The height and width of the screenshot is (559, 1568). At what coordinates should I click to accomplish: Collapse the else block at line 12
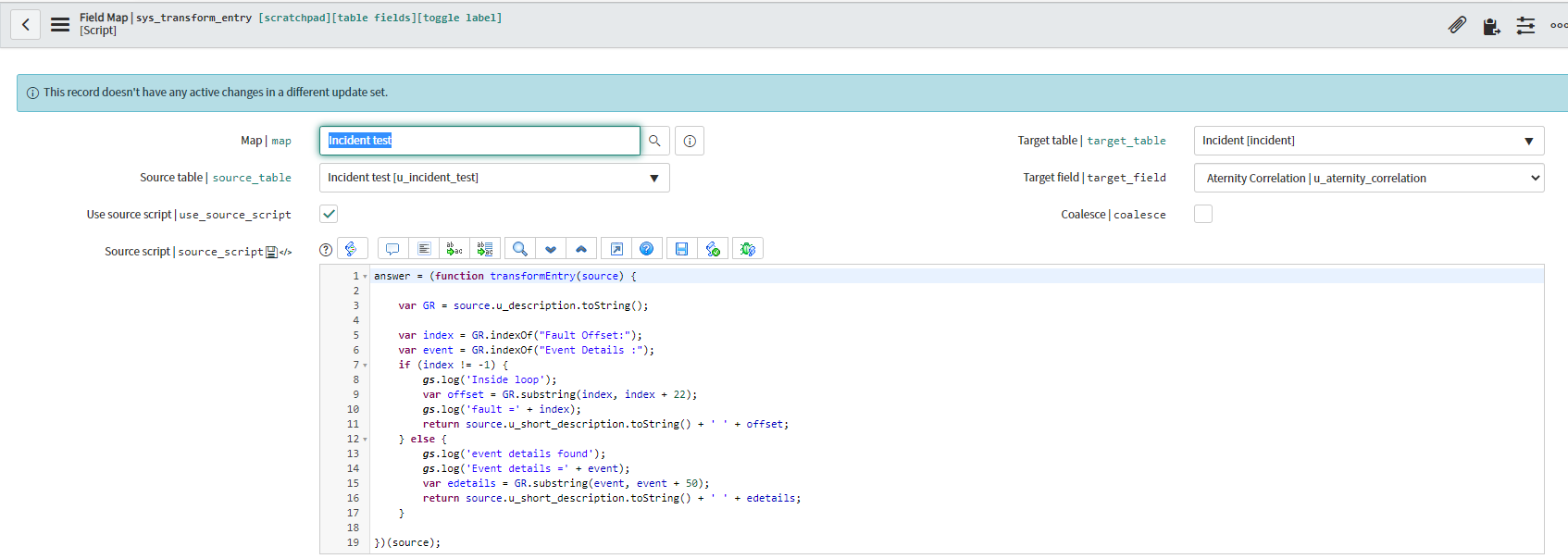click(365, 440)
